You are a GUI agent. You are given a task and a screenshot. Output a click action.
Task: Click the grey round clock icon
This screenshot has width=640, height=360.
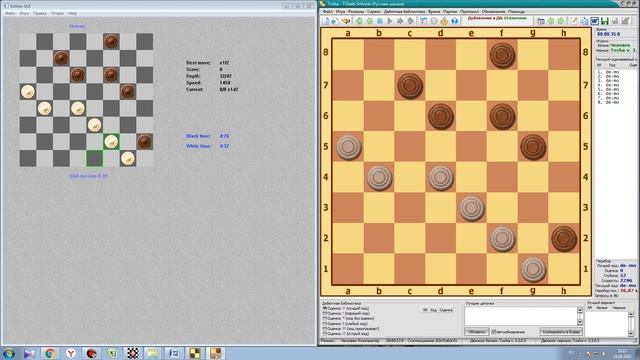tap(434, 21)
